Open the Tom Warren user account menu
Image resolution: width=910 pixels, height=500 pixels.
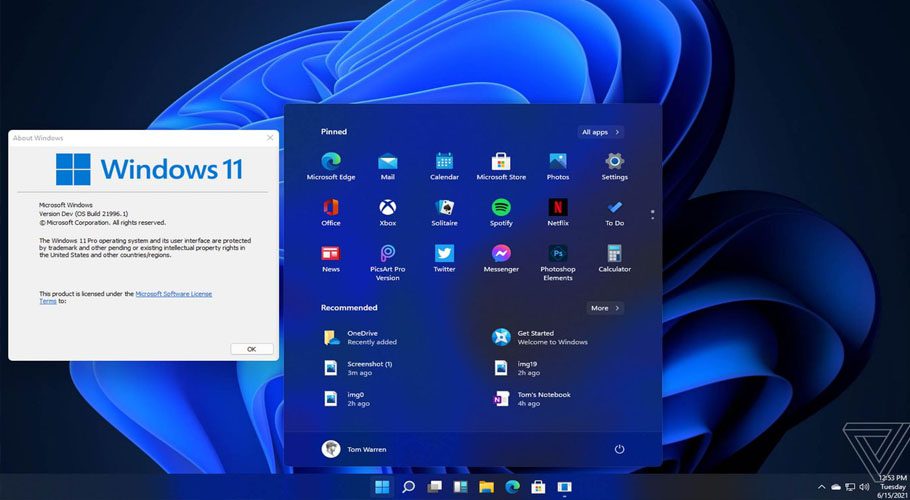(x=354, y=449)
